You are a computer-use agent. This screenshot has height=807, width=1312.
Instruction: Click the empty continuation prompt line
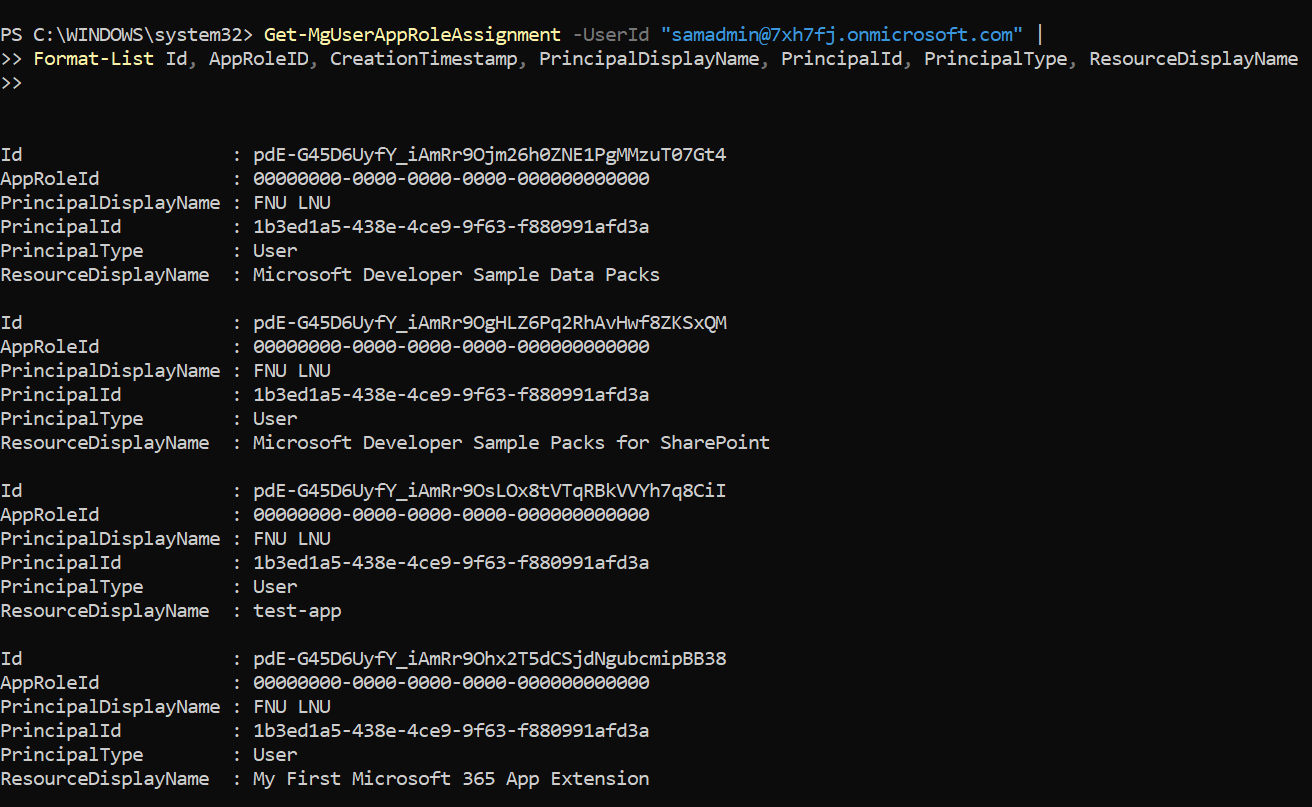[x=12, y=83]
